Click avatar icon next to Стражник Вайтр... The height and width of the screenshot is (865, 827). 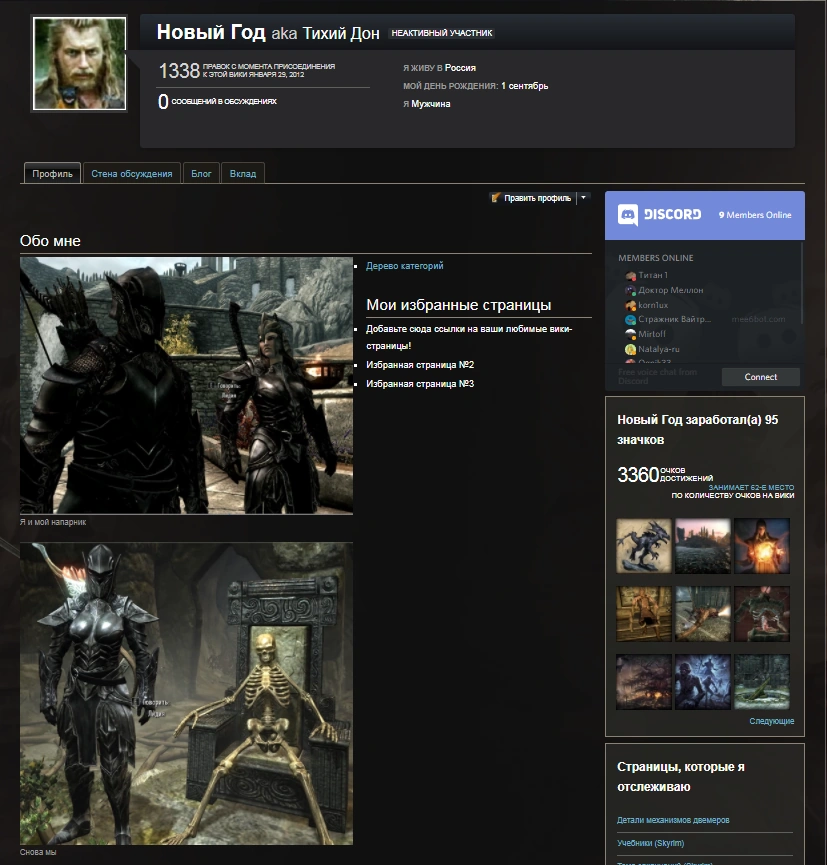631,319
